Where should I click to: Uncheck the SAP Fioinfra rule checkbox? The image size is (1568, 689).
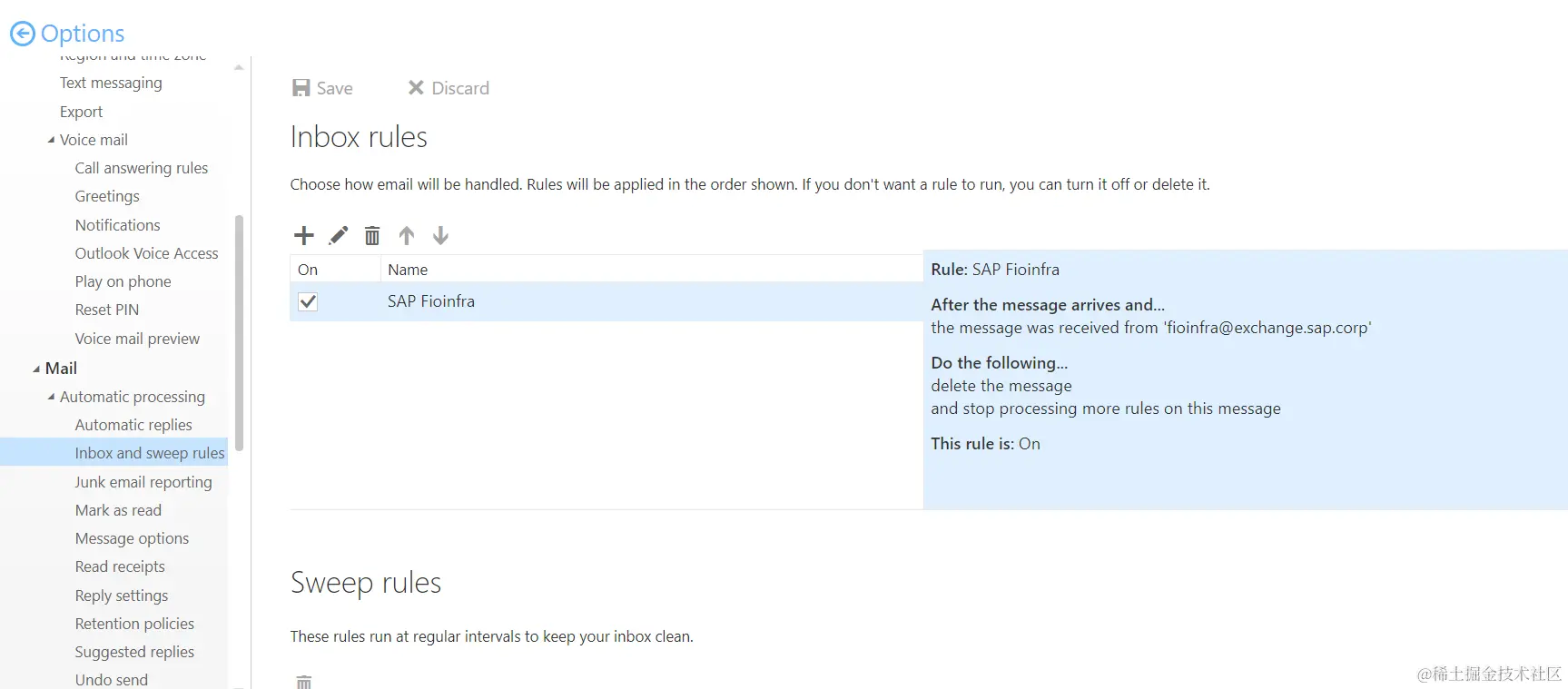coord(308,301)
